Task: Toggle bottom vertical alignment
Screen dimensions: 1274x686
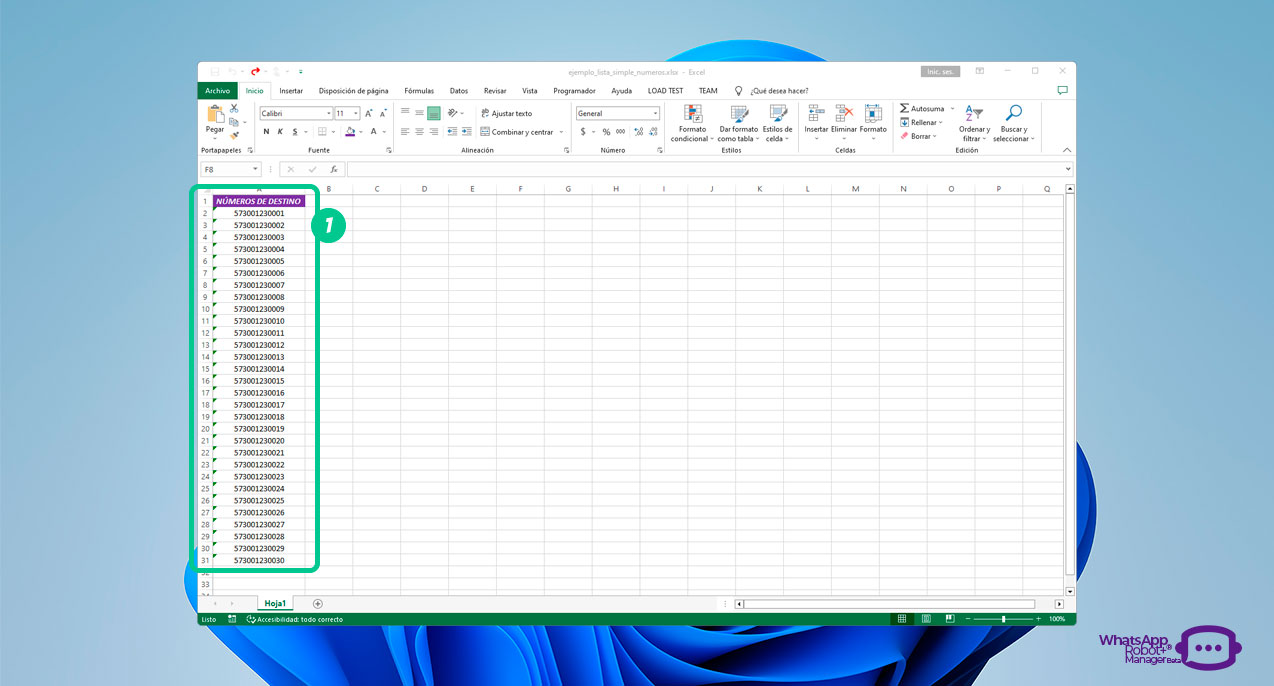Action: 434,114
